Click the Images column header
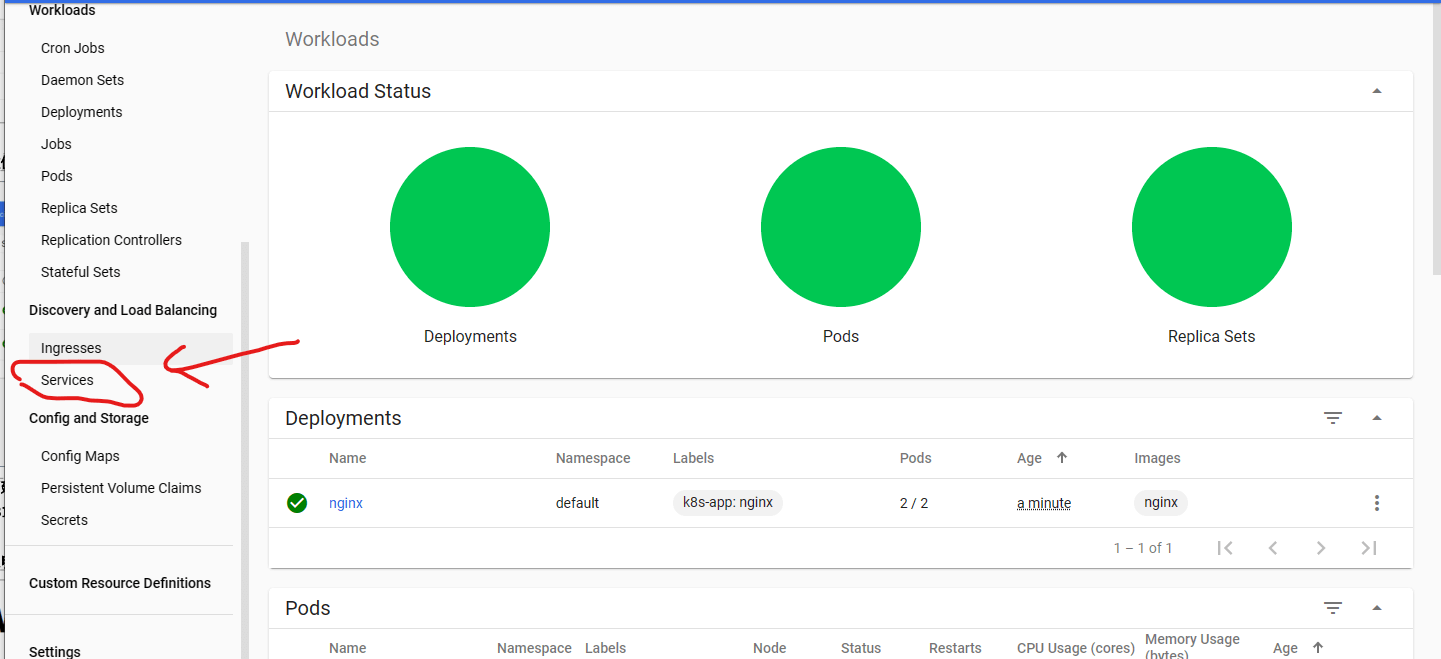This screenshot has height=659, width=1441. pos(1157,458)
